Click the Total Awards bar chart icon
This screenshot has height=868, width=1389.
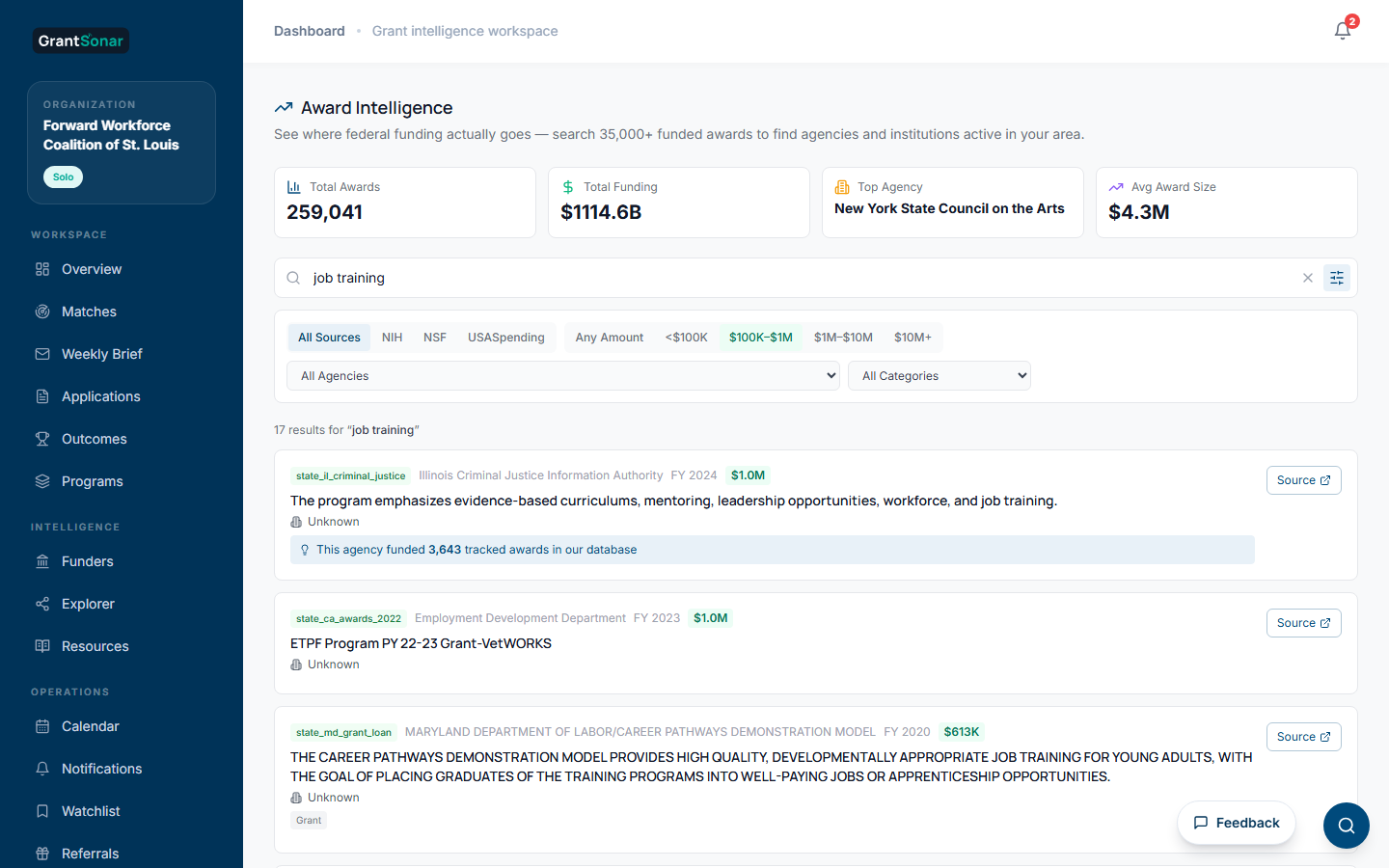click(294, 187)
